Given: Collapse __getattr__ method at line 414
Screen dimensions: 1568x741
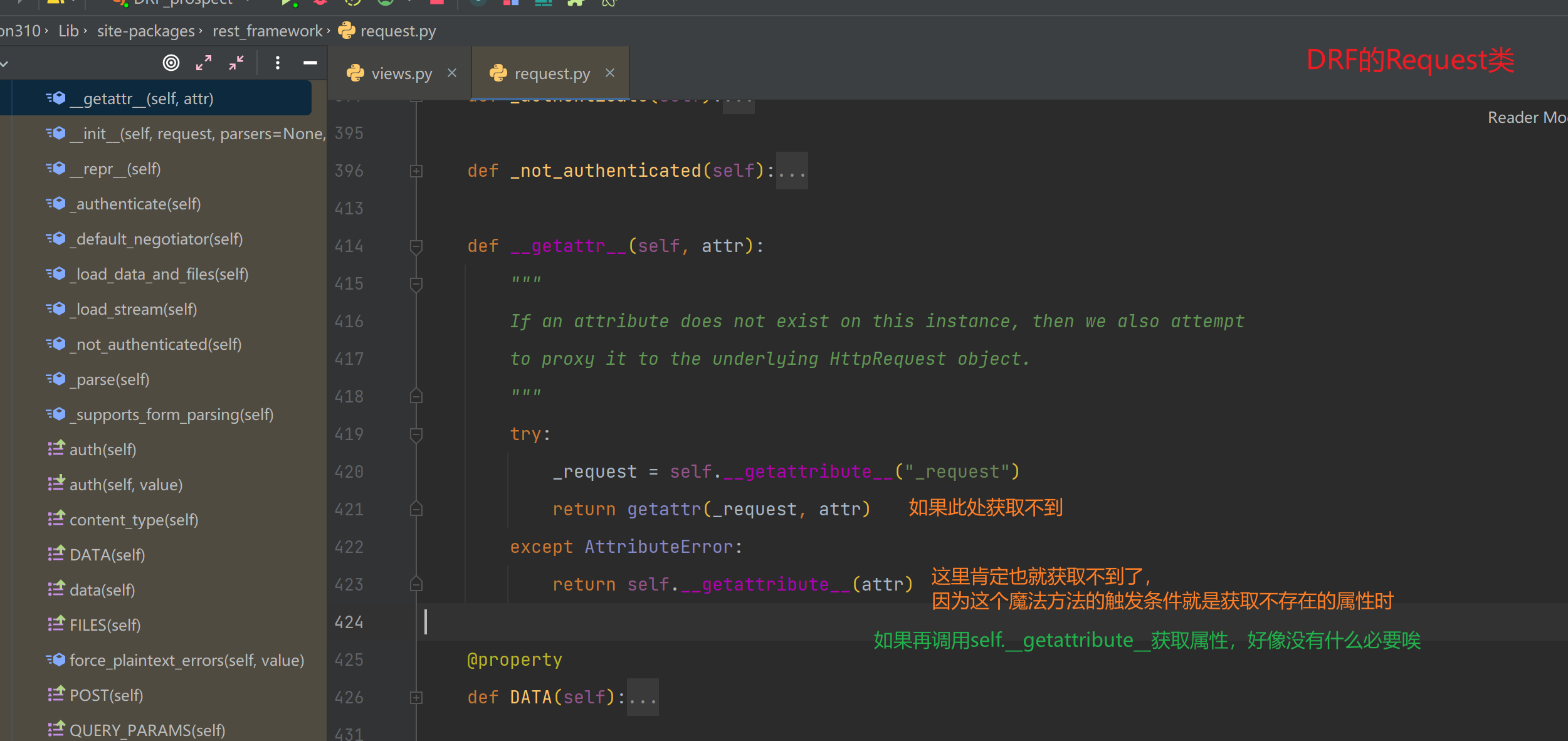Looking at the screenshot, I should pos(416,246).
